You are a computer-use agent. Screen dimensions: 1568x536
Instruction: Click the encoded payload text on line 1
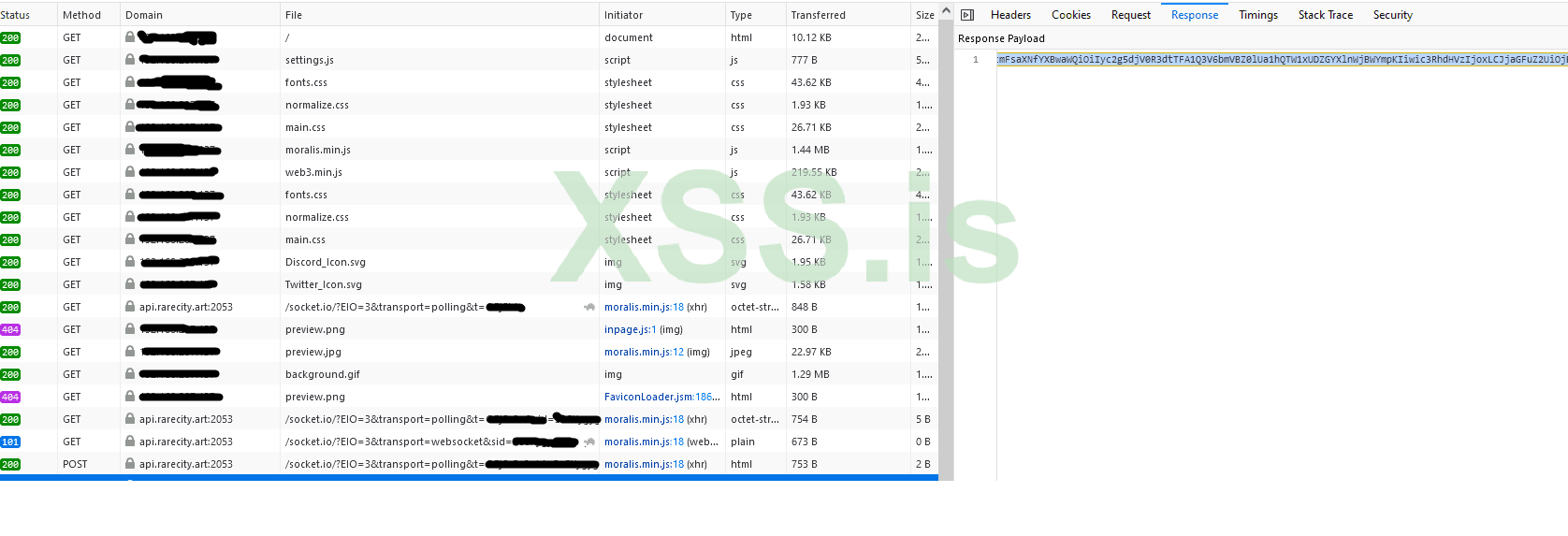pos(1282,59)
